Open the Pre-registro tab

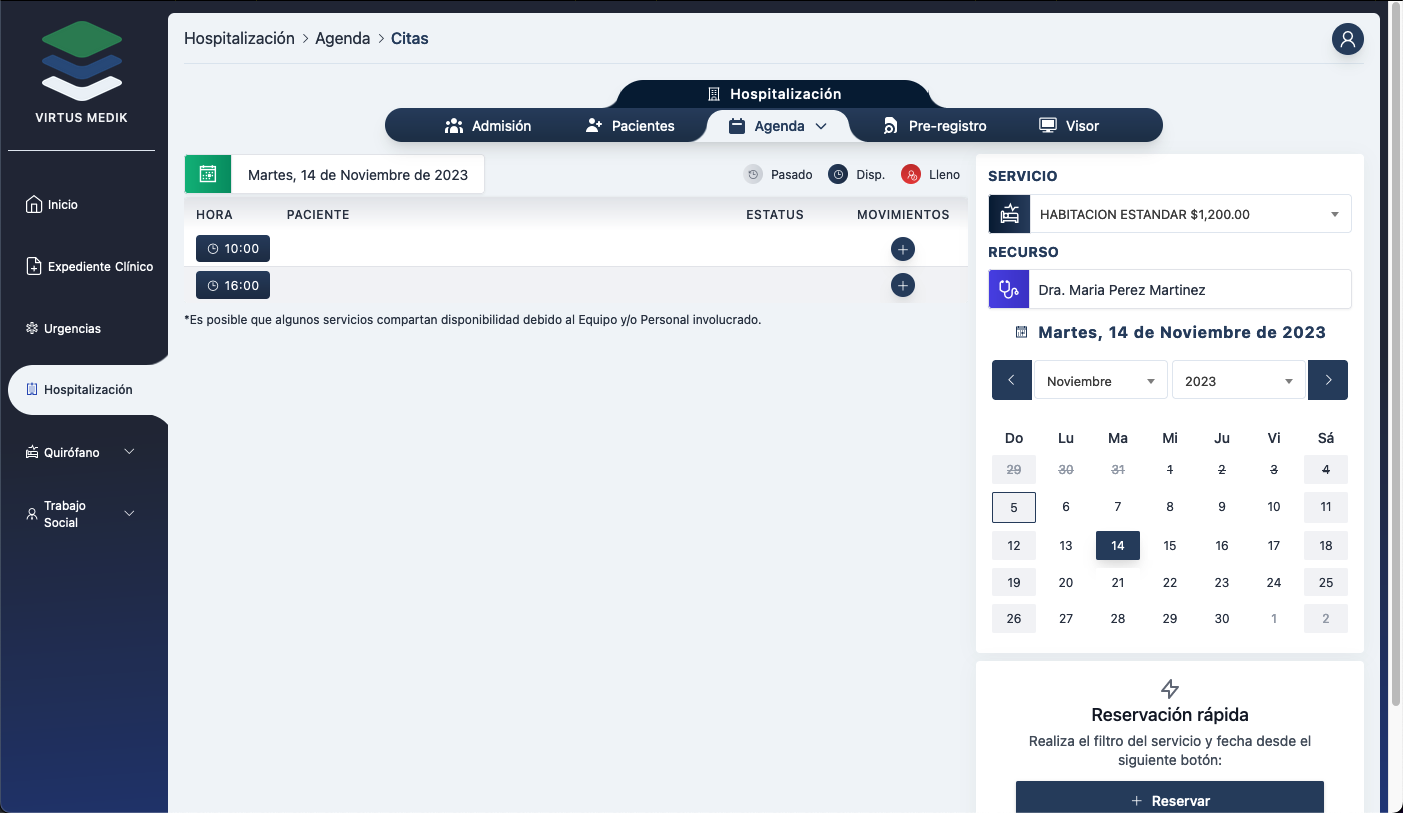[934, 126]
